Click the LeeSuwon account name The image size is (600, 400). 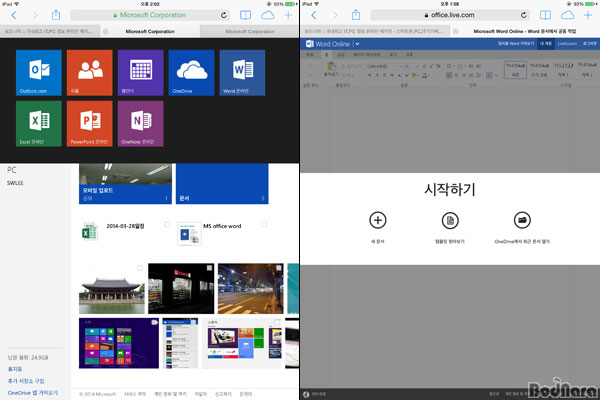click(x=567, y=44)
